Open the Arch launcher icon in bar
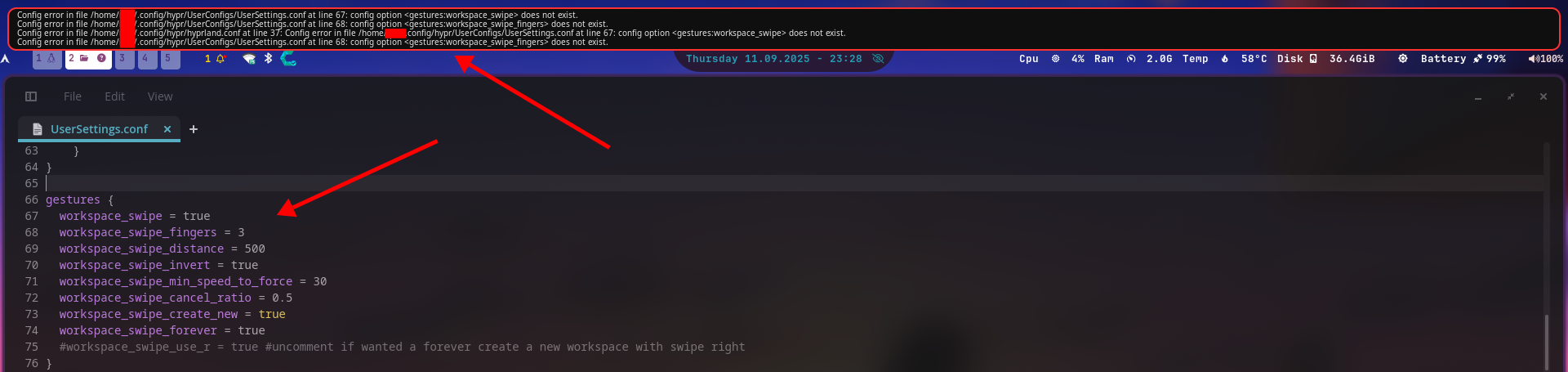The width and height of the screenshot is (1568, 372). [5, 59]
